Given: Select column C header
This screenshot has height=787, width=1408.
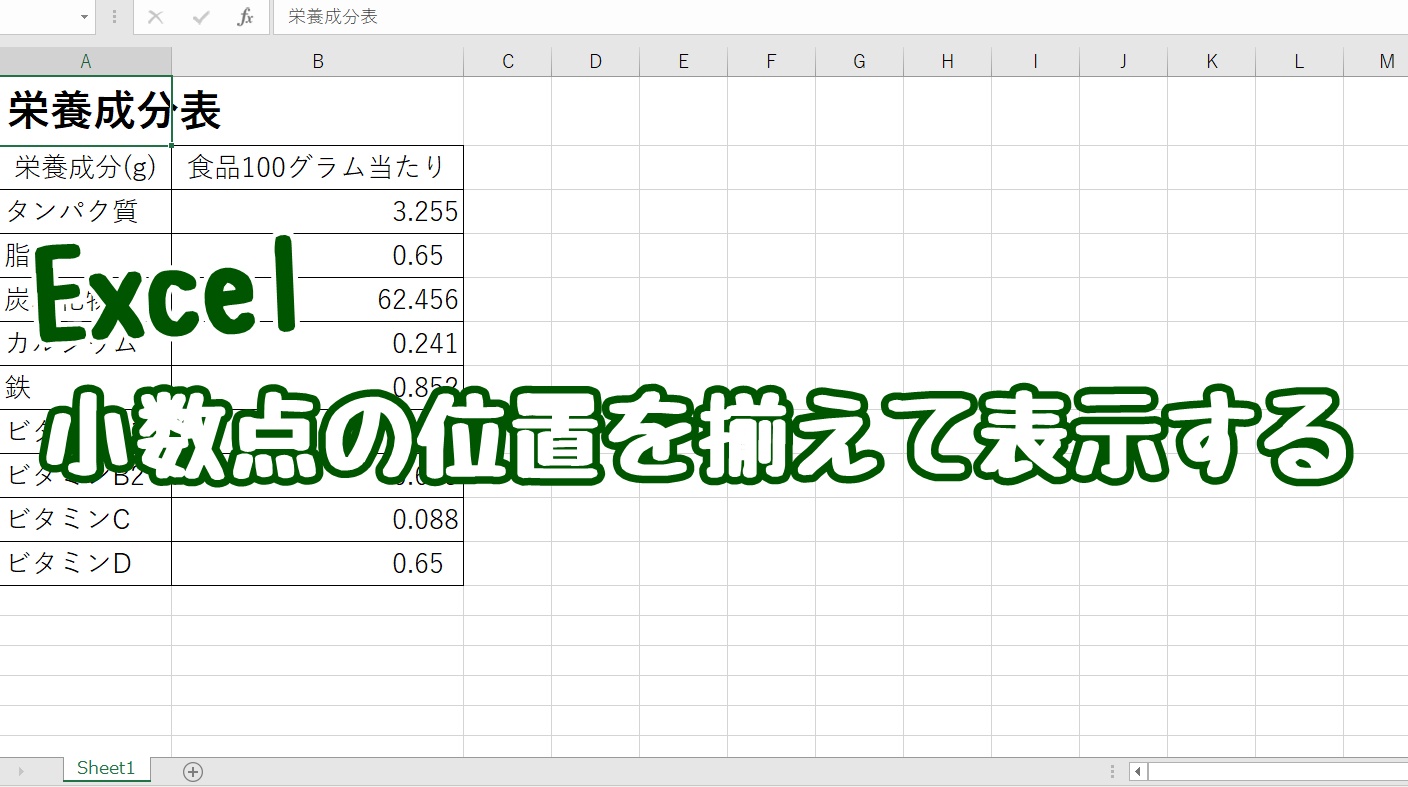Looking at the screenshot, I should pyautogui.click(x=508, y=62).
